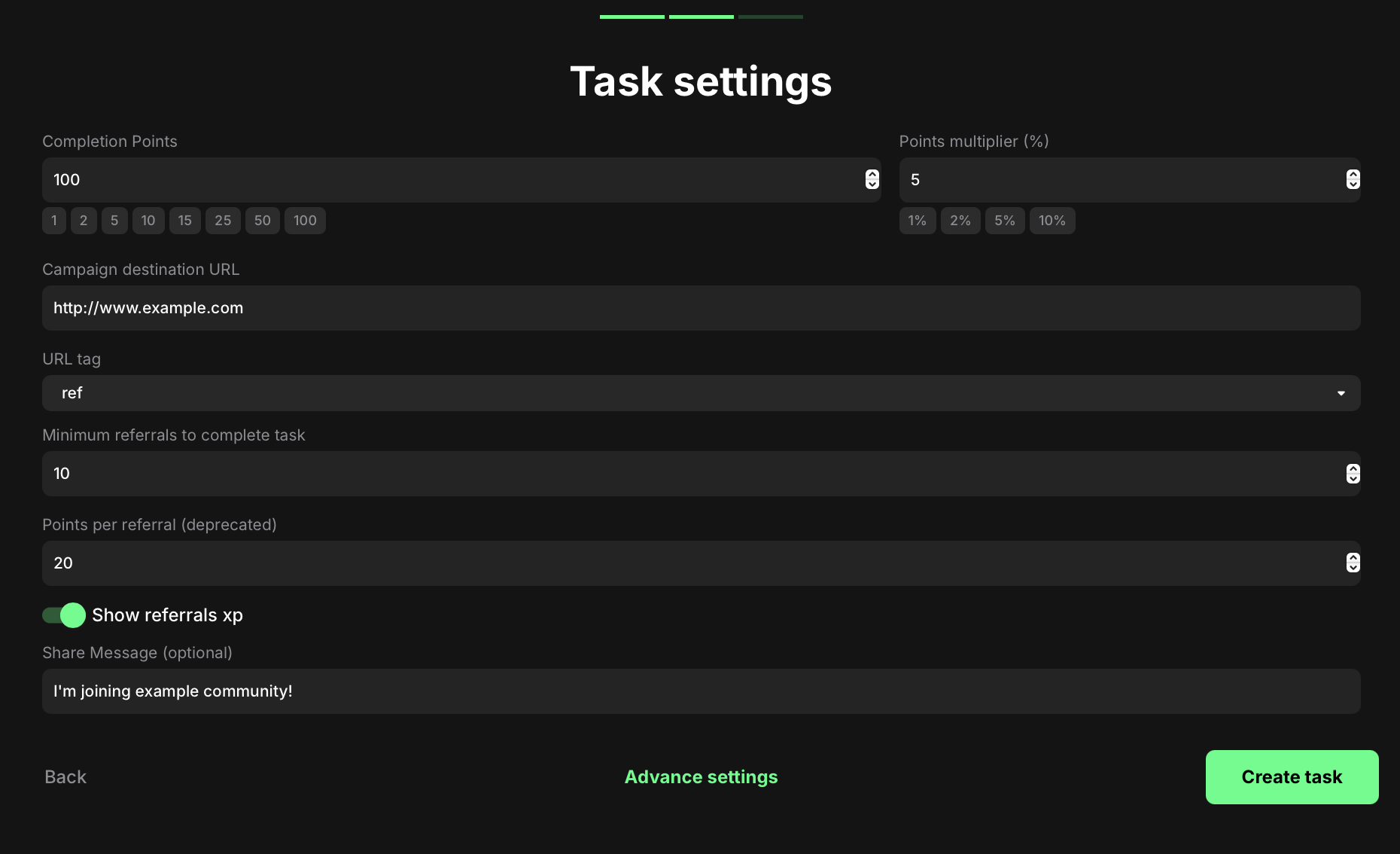Open the URL tag dropdown

click(x=701, y=393)
